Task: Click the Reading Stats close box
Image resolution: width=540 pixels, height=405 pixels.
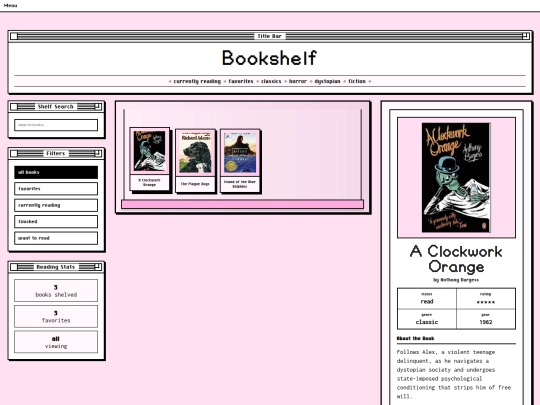Action: (x=14, y=267)
